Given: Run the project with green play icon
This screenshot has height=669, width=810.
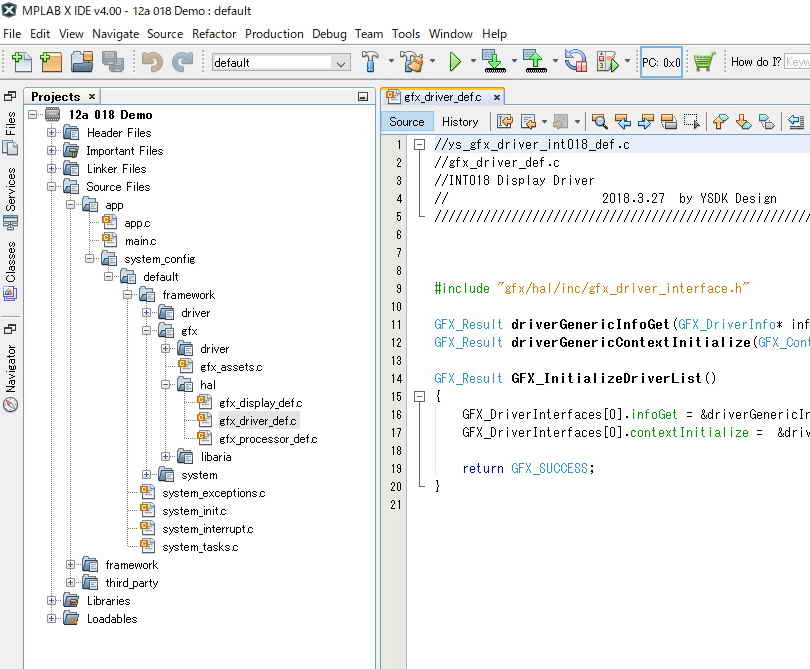Looking at the screenshot, I should [455, 61].
